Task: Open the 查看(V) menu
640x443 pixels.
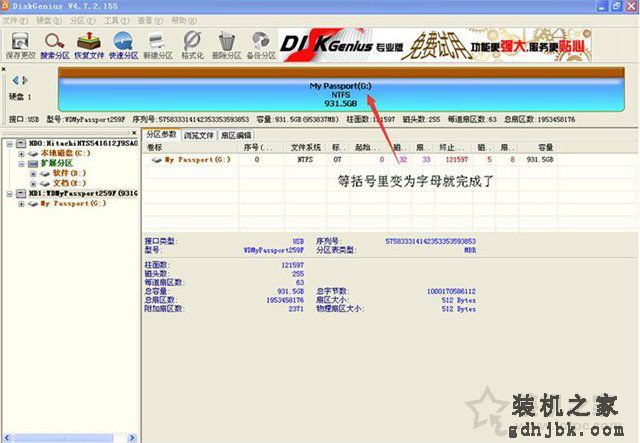Action: pos(150,20)
